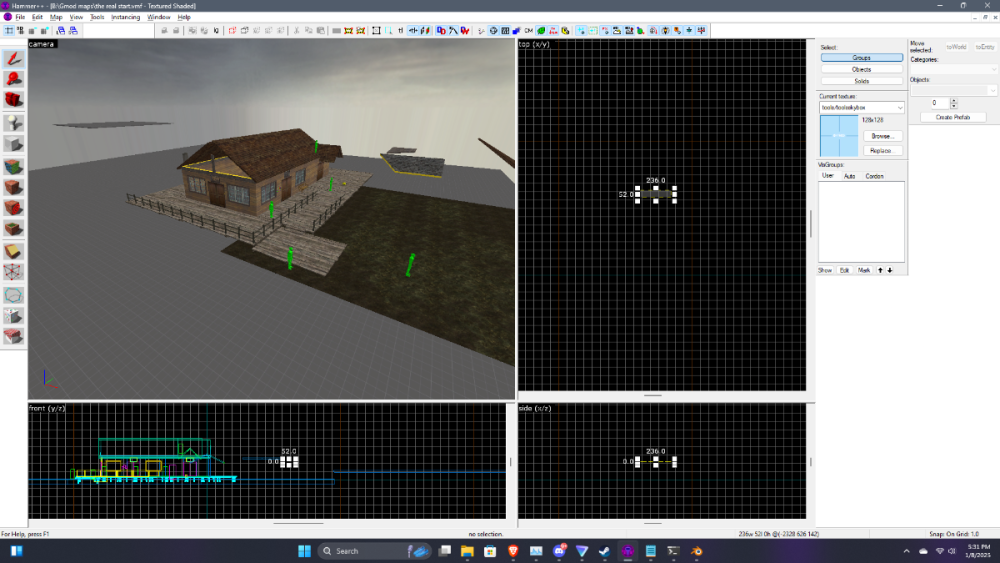
Task: Toggle the CM collision model display
Action: click(x=529, y=31)
